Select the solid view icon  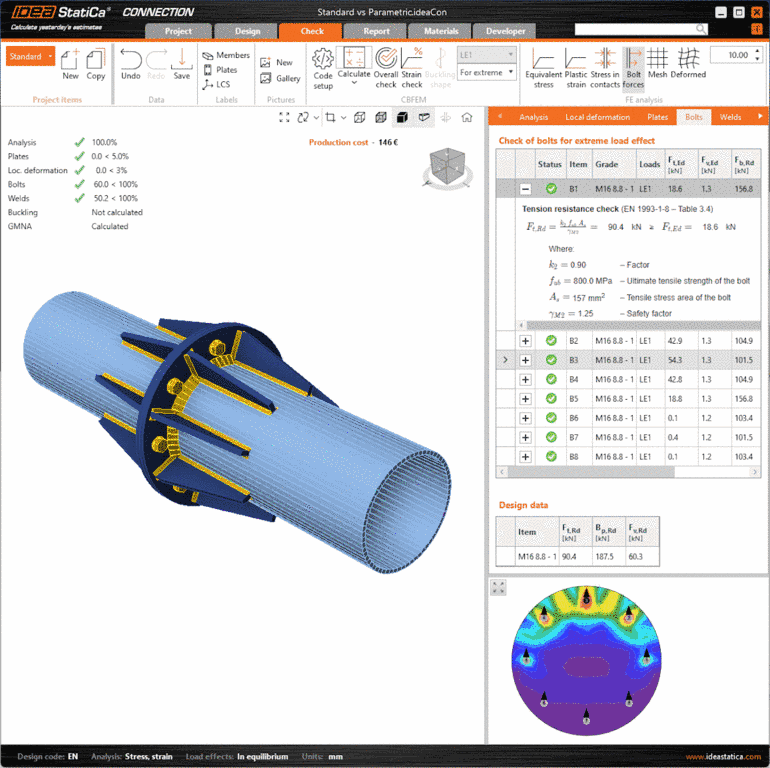(x=402, y=117)
